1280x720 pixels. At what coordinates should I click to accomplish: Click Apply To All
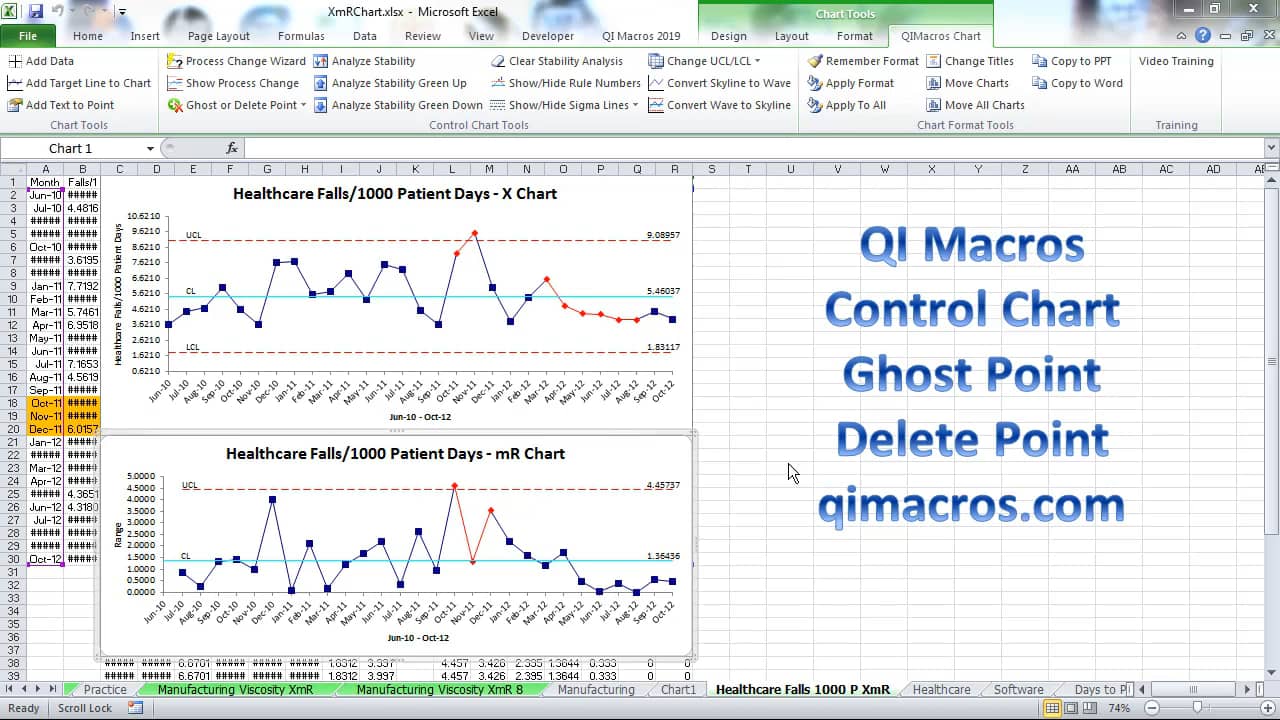[x=846, y=105]
